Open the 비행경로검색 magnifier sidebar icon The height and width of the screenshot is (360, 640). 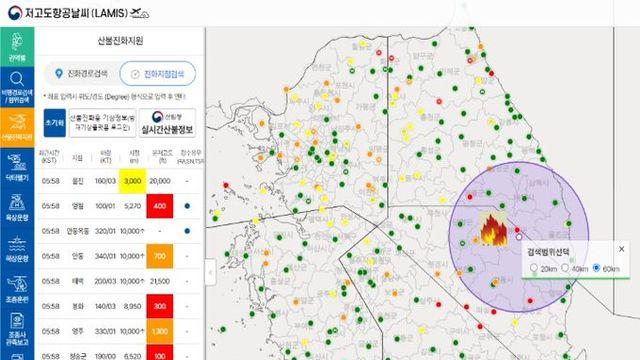(17, 87)
